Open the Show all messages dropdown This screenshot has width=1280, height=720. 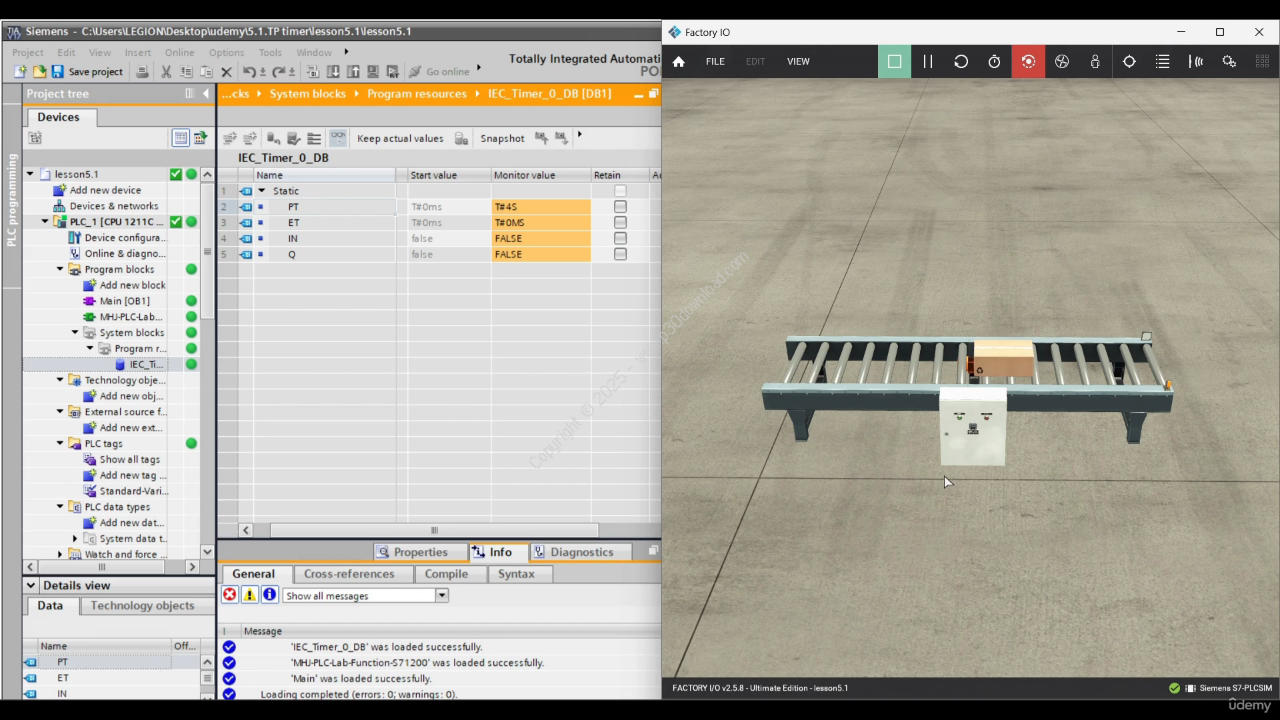coord(441,595)
